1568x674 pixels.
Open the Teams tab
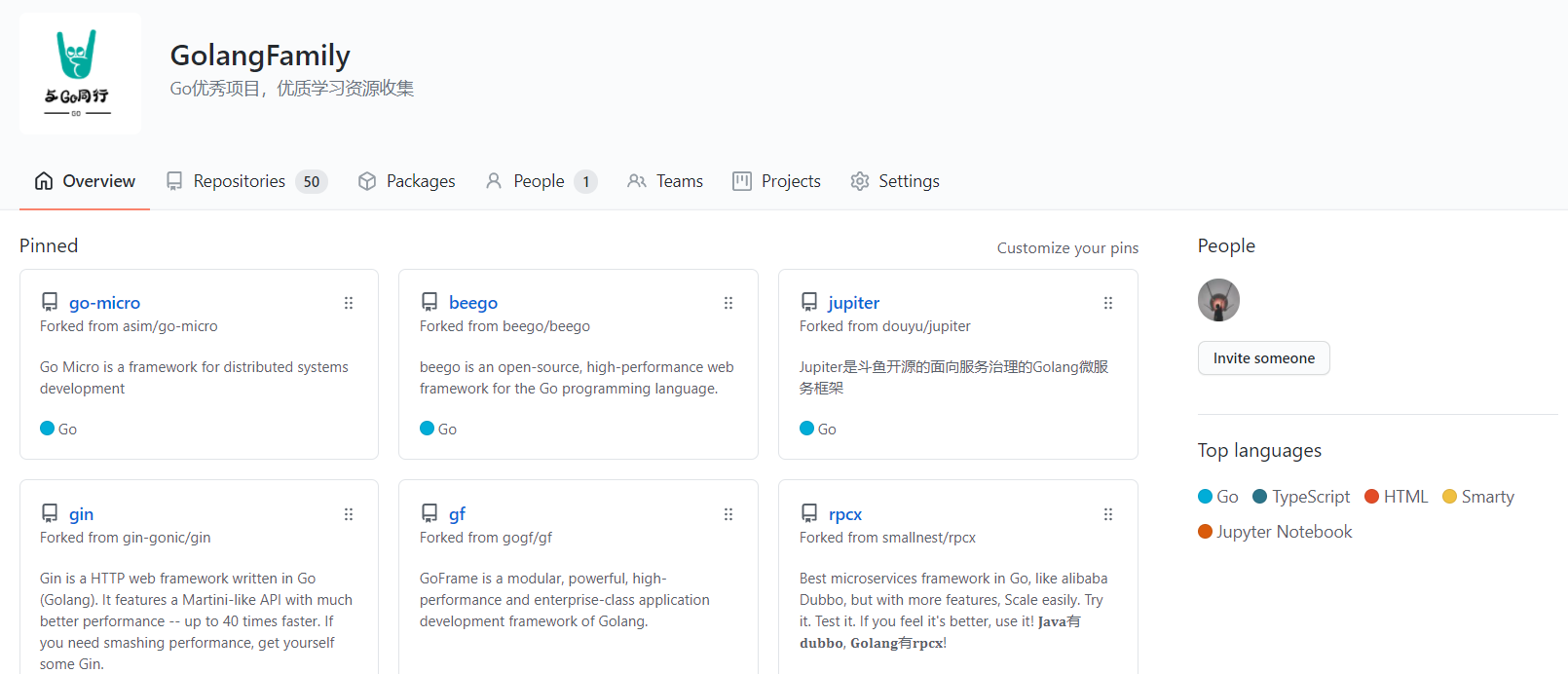point(665,181)
